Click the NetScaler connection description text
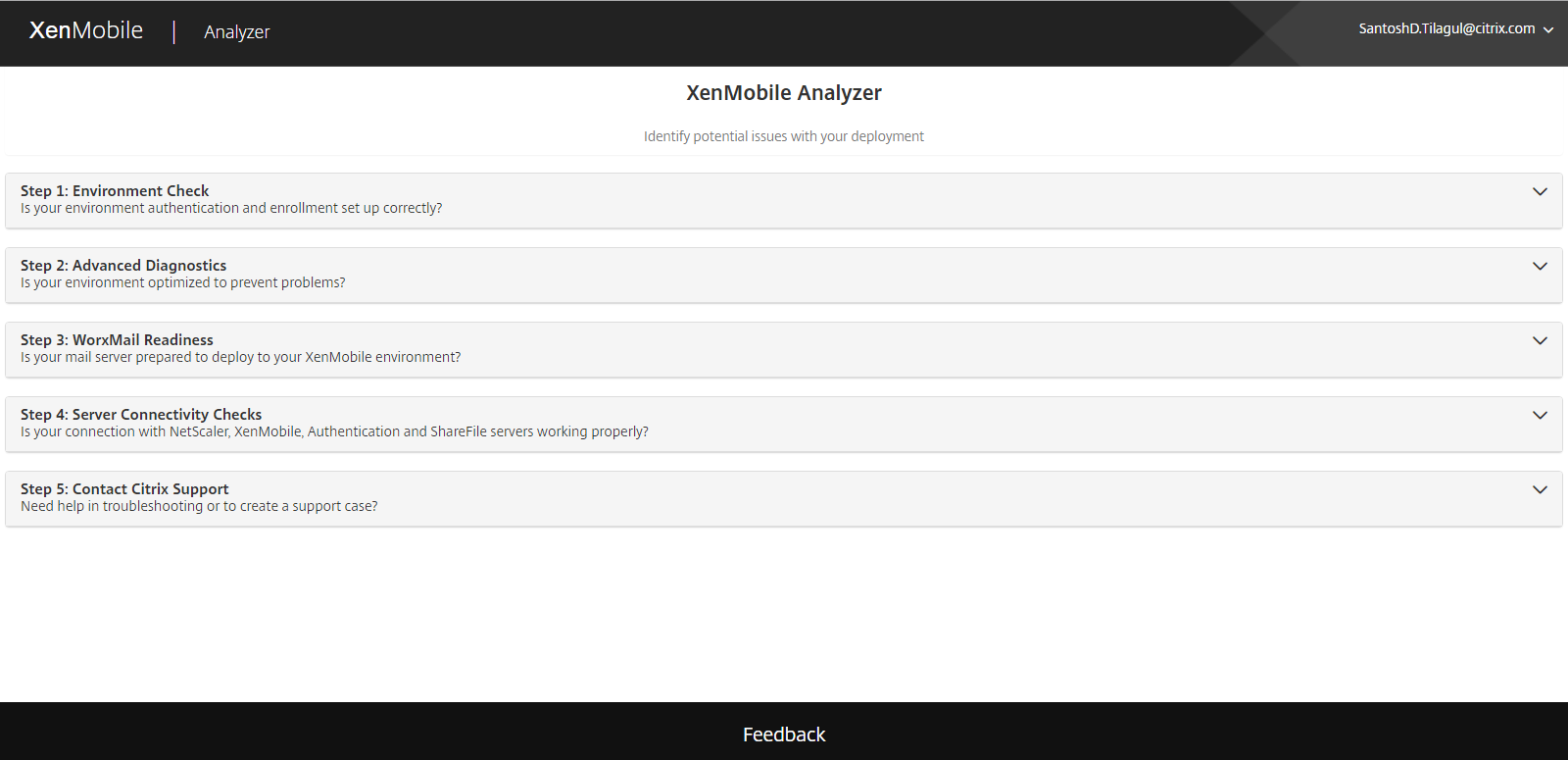This screenshot has height=760, width=1568. tap(334, 432)
